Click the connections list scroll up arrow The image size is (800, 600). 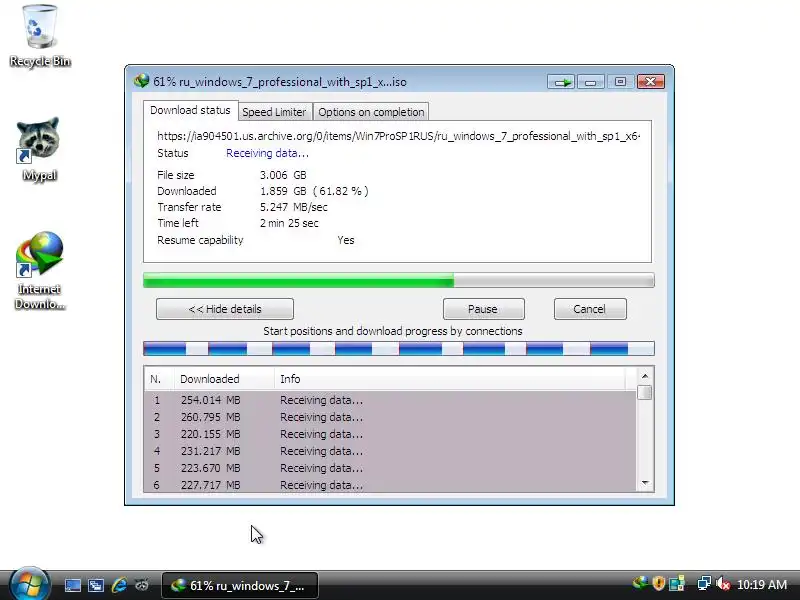coord(645,376)
